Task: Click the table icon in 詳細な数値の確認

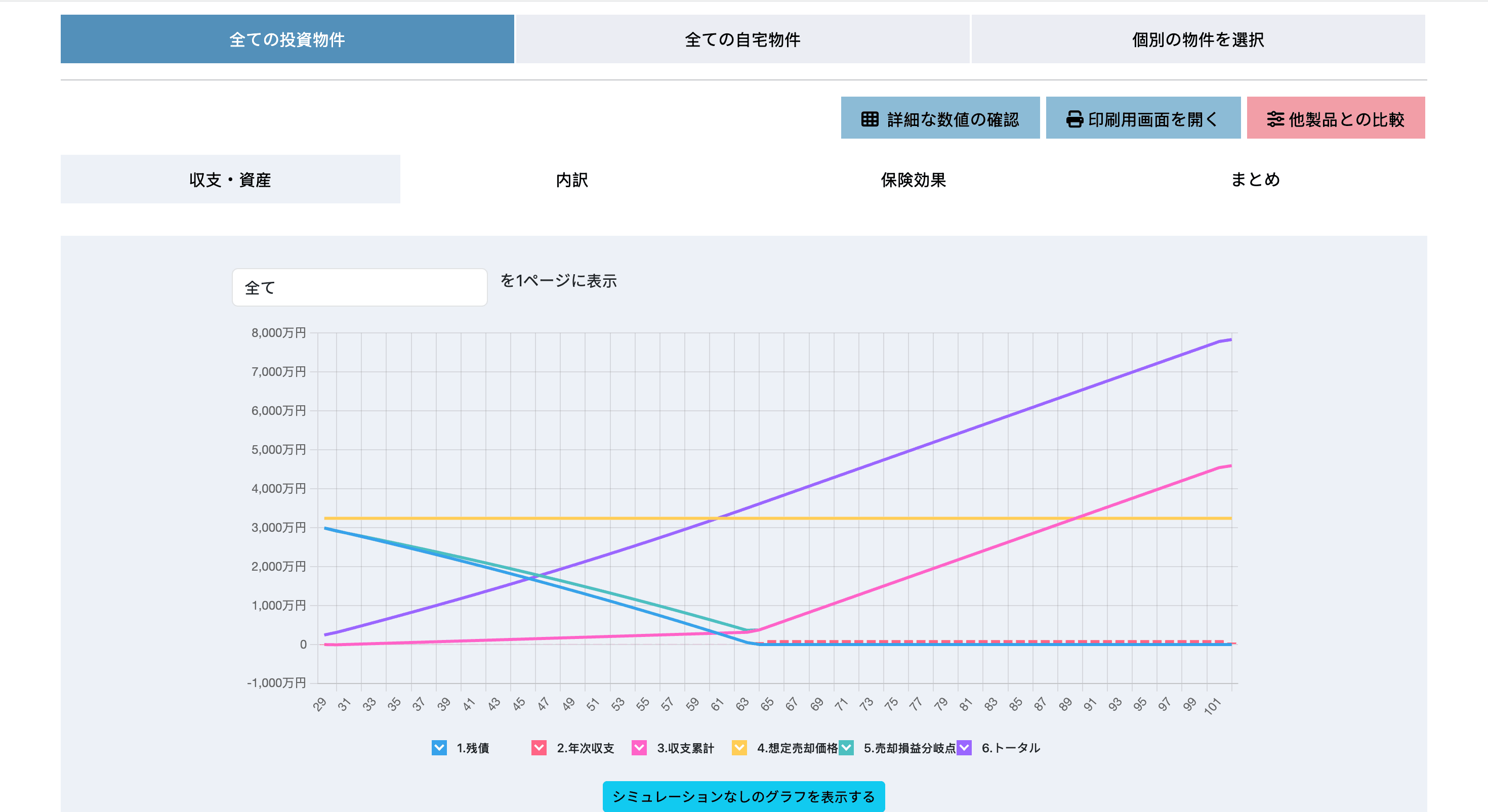Action: 870,119
